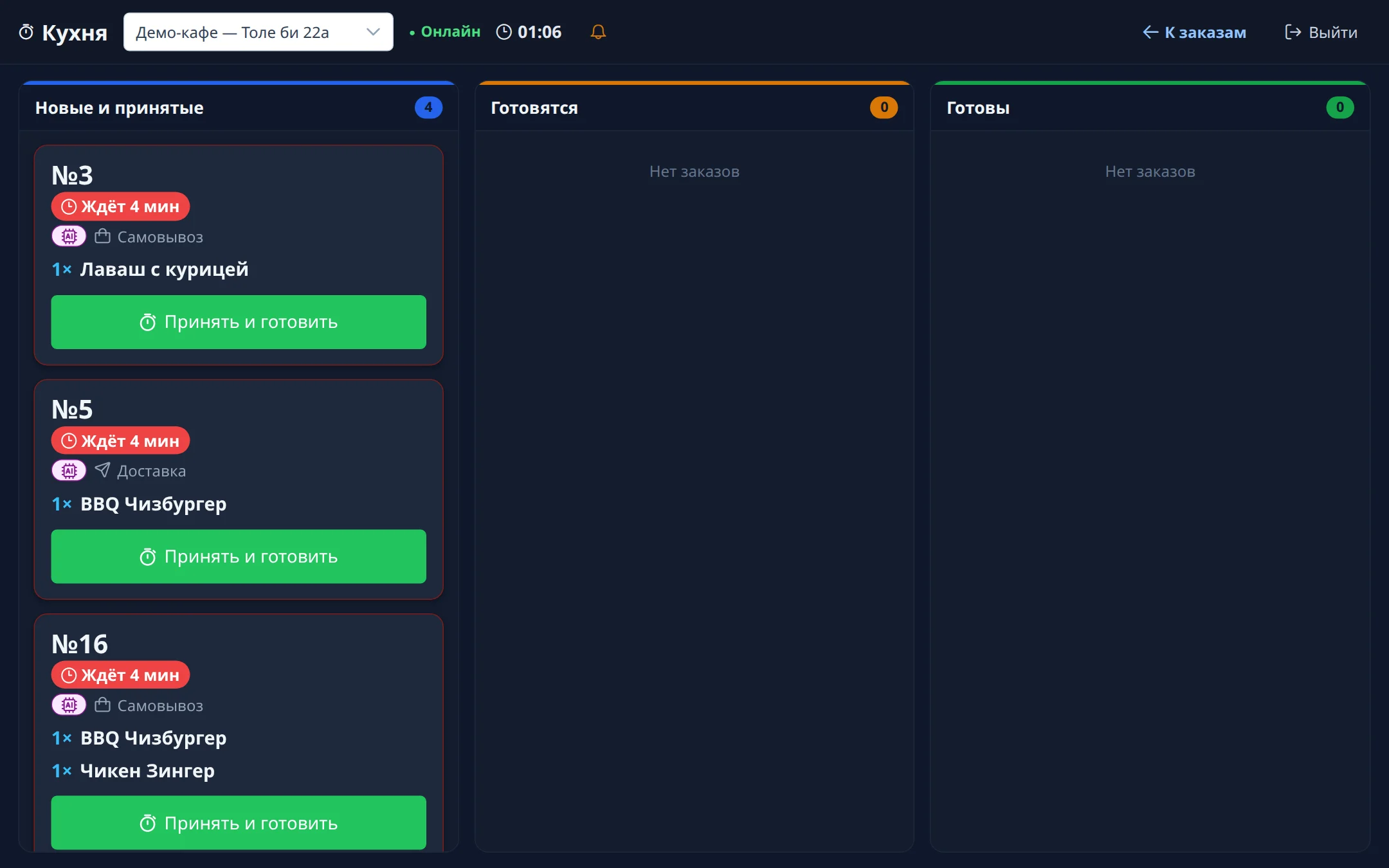The image size is (1389, 868).
Task: Click Доставка label on order №5
Action: pyautogui.click(x=152, y=471)
